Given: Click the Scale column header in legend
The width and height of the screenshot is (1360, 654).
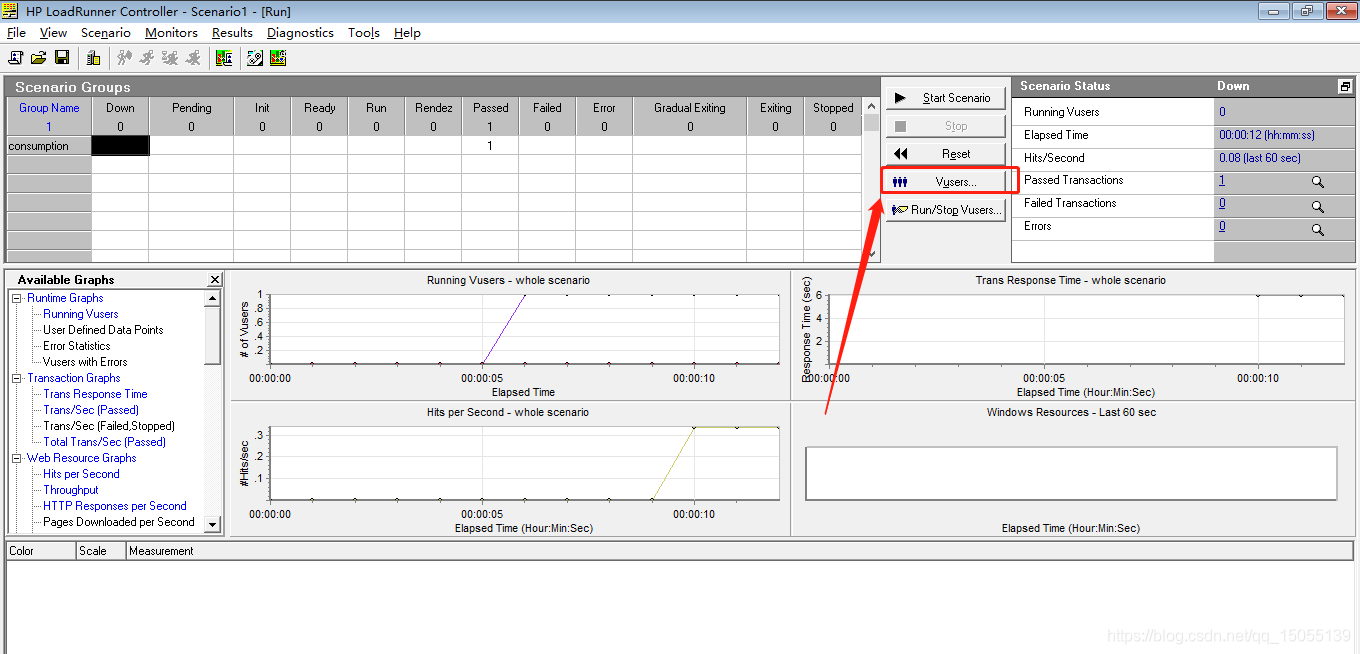Looking at the screenshot, I should [101, 551].
